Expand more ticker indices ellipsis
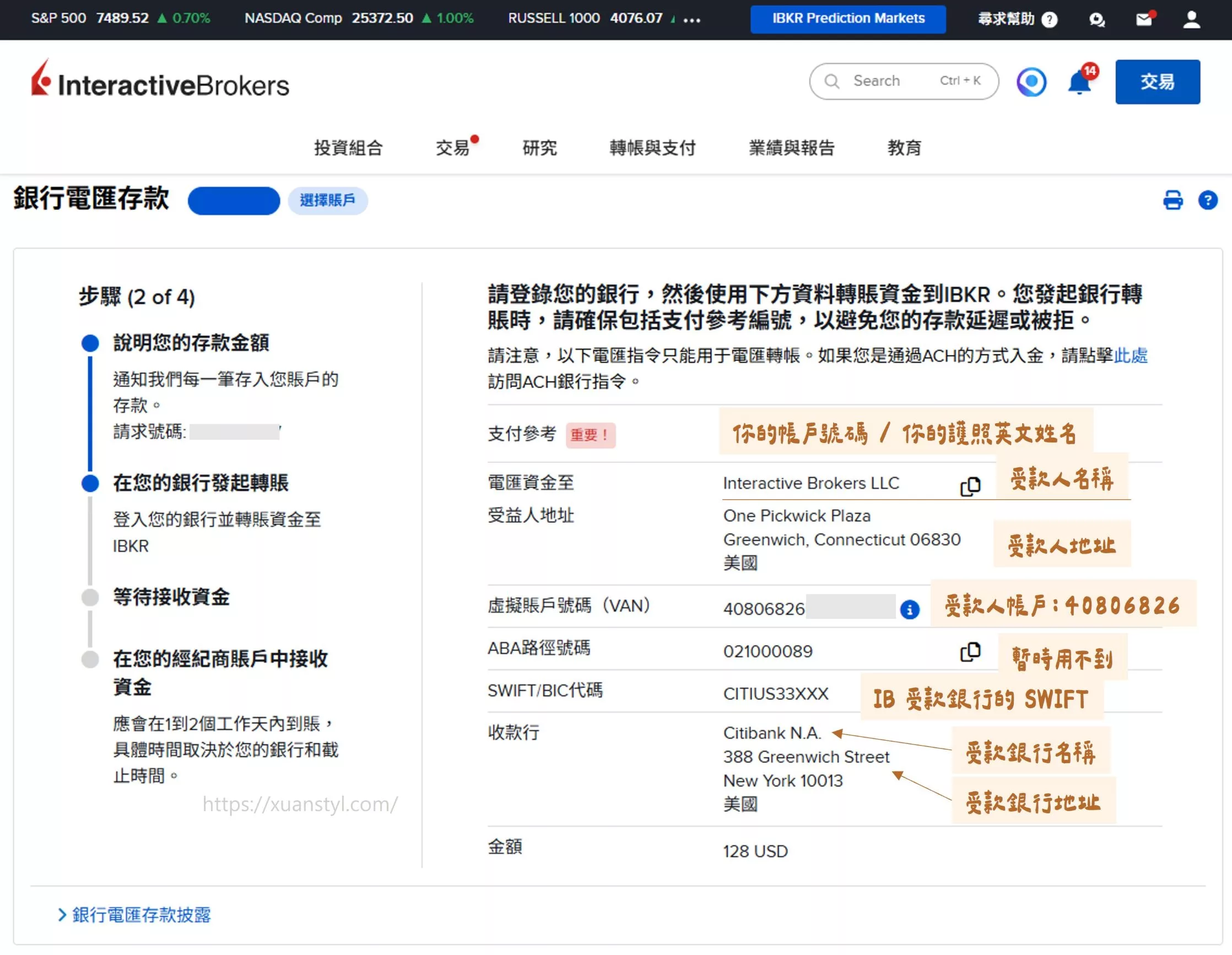The height and width of the screenshot is (955, 1232). 691,20
